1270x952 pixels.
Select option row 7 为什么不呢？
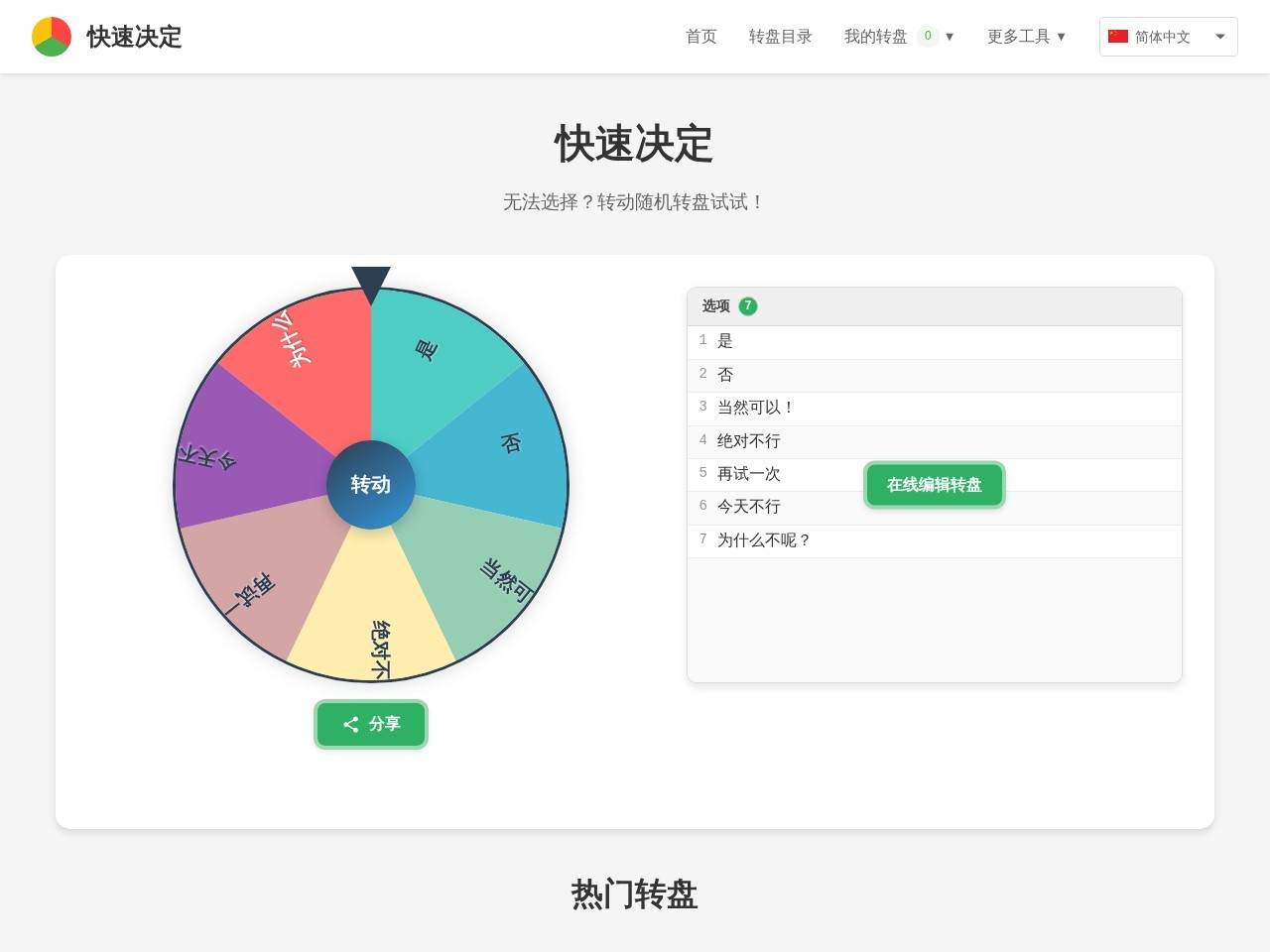pyautogui.click(x=935, y=540)
